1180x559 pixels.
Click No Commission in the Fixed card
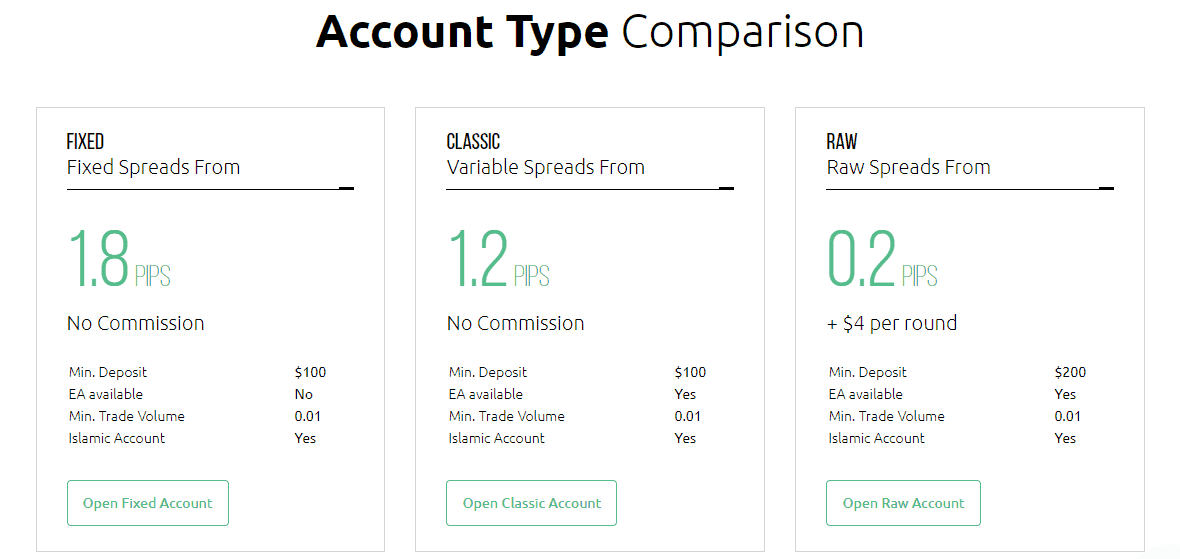click(x=135, y=323)
